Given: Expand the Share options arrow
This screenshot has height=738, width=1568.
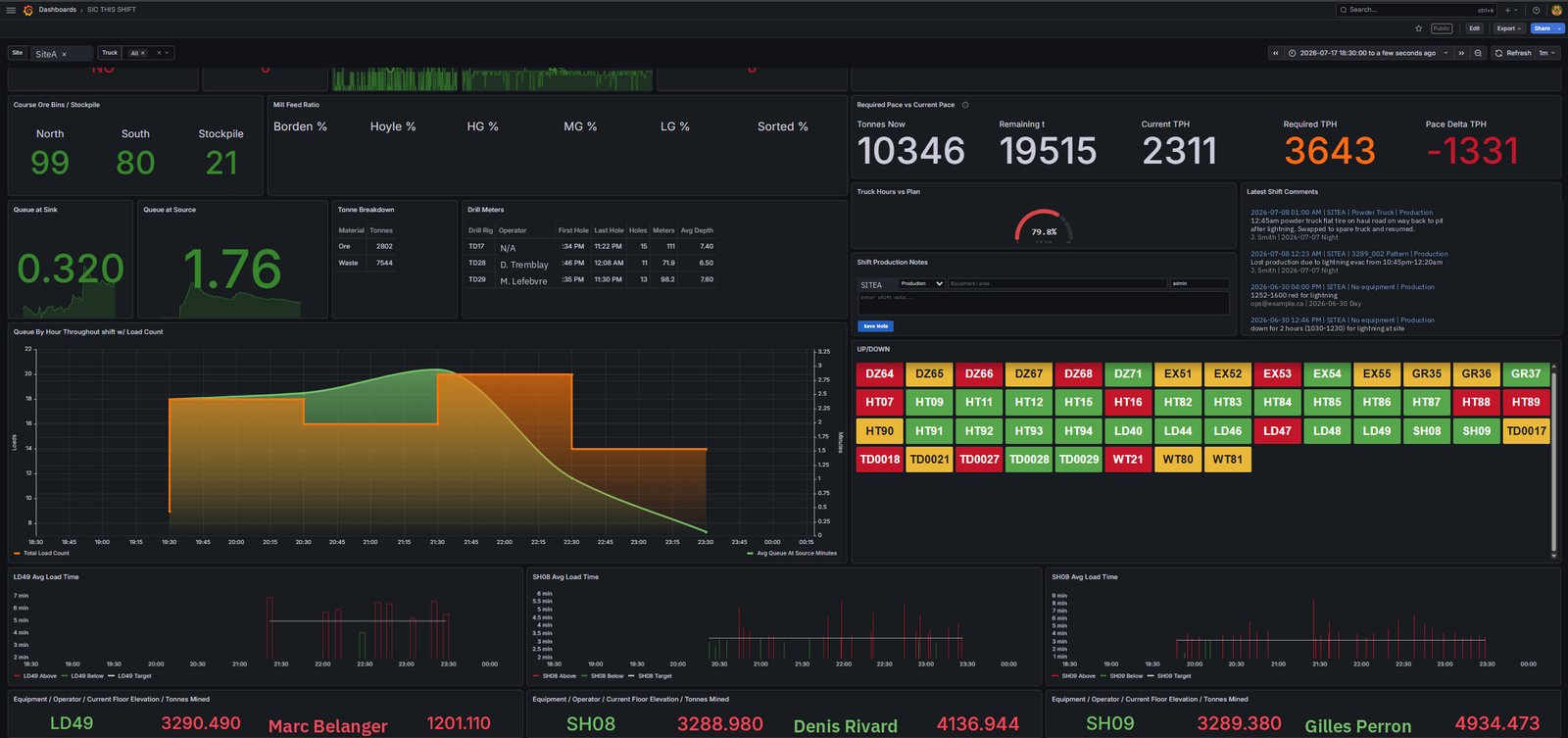Looking at the screenshot, I should pyautogui.click(x=1559, y=28).
